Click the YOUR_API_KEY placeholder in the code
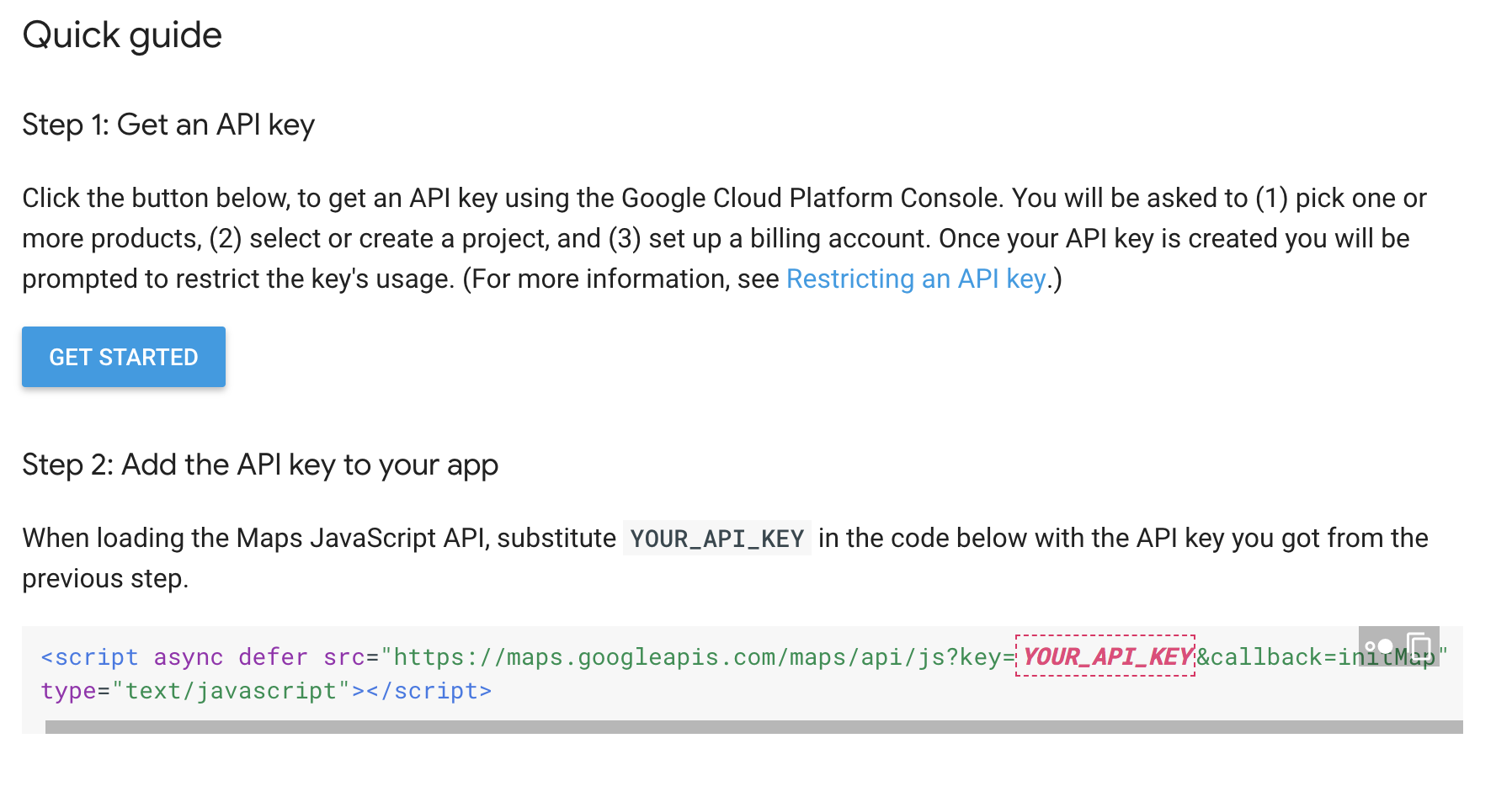1512x786 pixels. click(1106, 656)
